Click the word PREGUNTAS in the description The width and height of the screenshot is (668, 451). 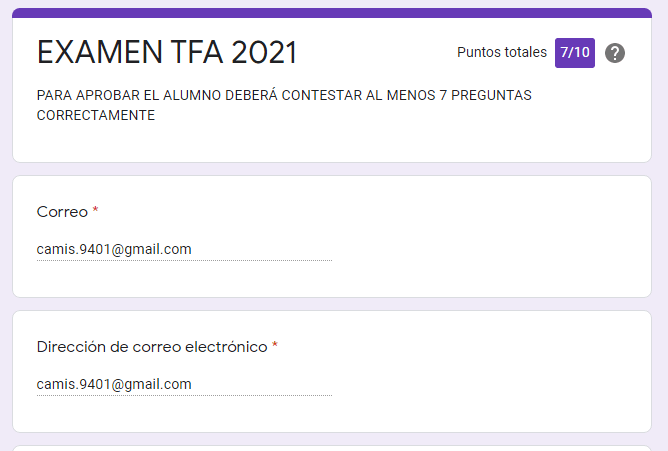[x=491, y=96]
